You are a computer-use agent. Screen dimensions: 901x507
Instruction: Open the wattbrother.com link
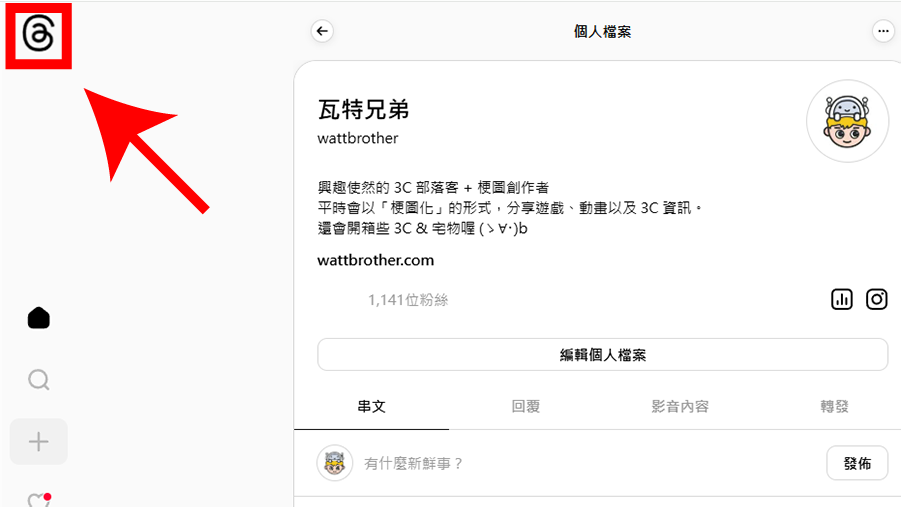point(375,260)
